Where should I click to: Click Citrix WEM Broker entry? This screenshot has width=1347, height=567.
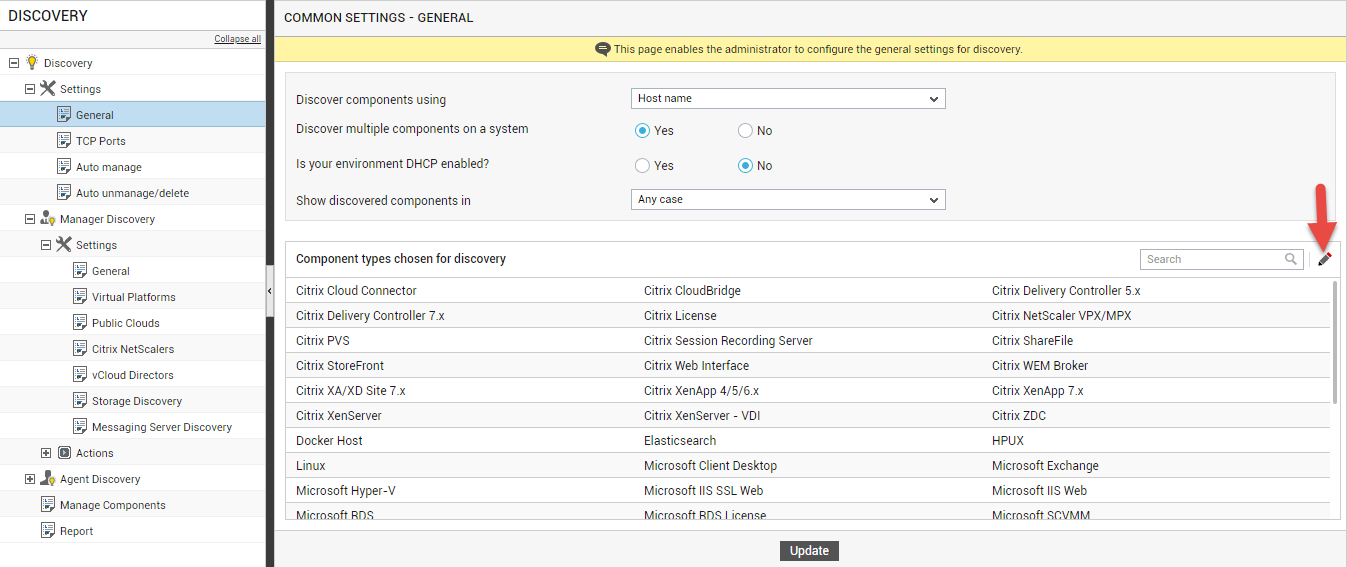pos(1040,366)
